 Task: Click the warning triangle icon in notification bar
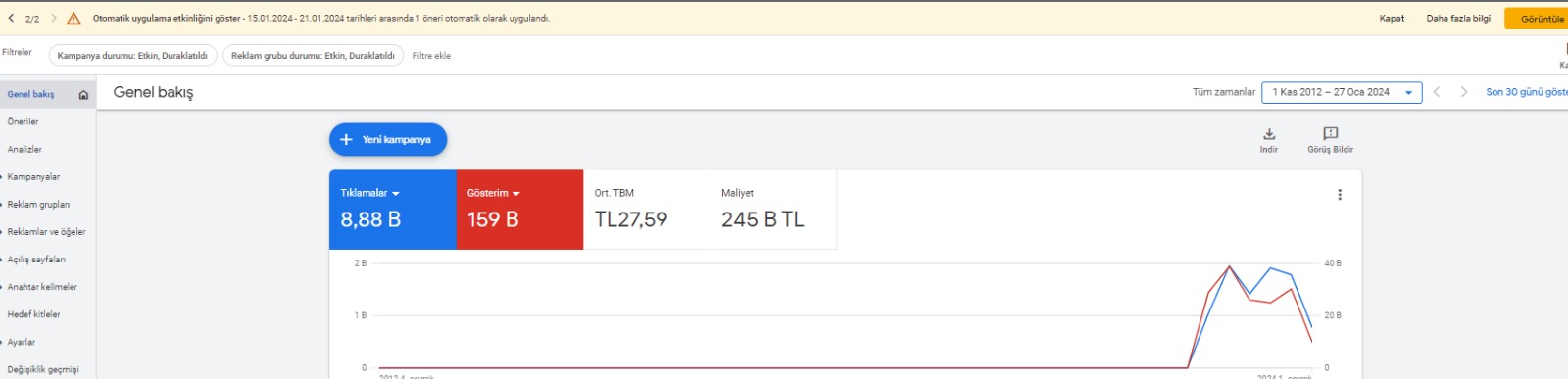tap(73, 19)
